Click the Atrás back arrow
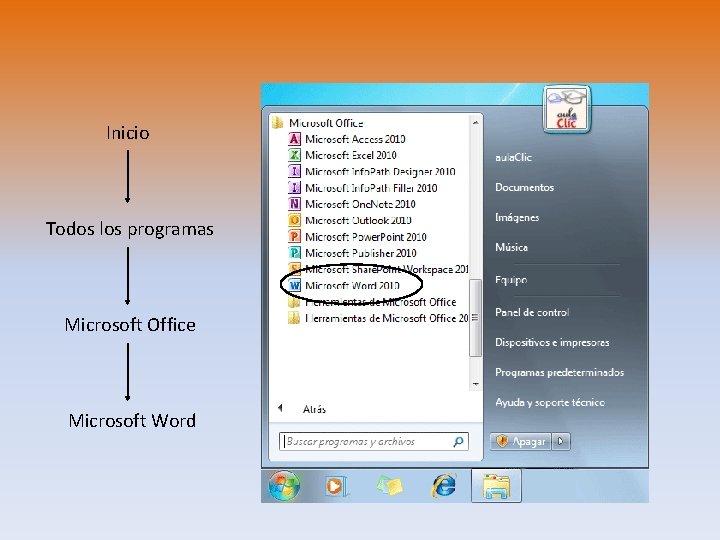 coord(280,408)
